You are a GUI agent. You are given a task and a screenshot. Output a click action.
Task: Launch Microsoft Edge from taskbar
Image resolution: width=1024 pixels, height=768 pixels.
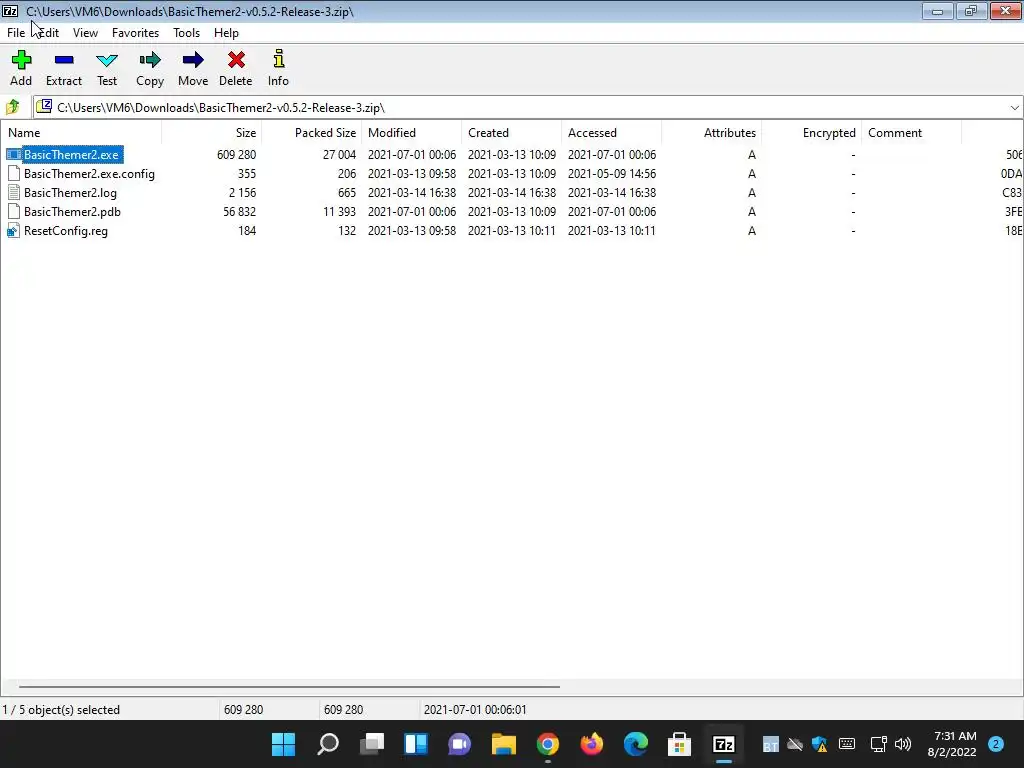click(635, 744)
